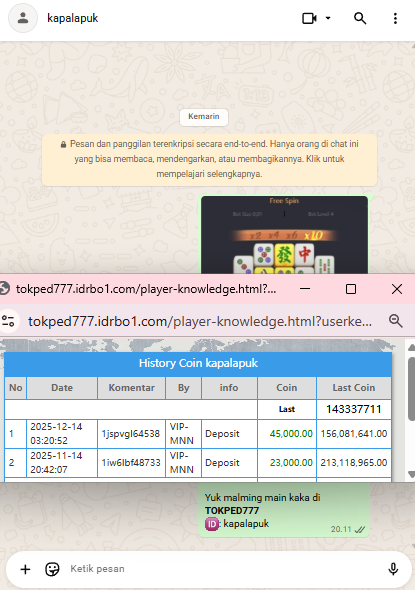Click VIP-MNN cell in row 1
415x590 pixels.
point(184,433)
